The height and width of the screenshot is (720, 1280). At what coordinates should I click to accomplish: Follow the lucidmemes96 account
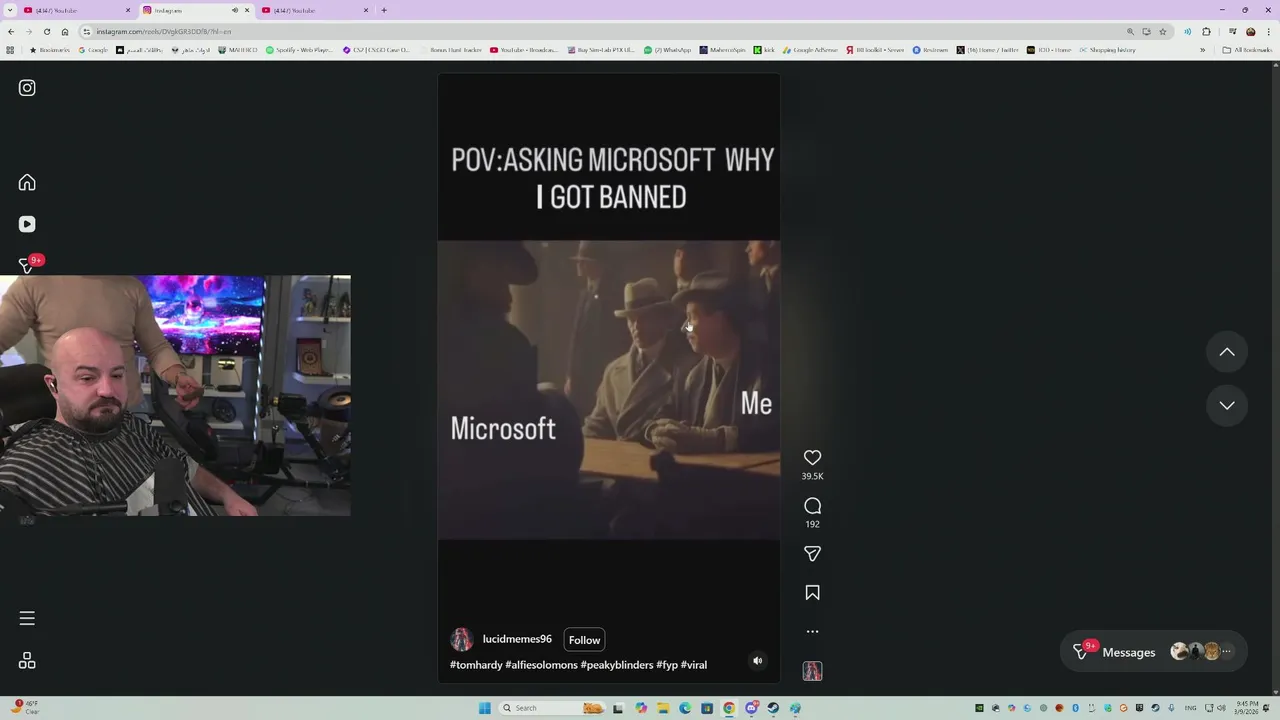584,640
